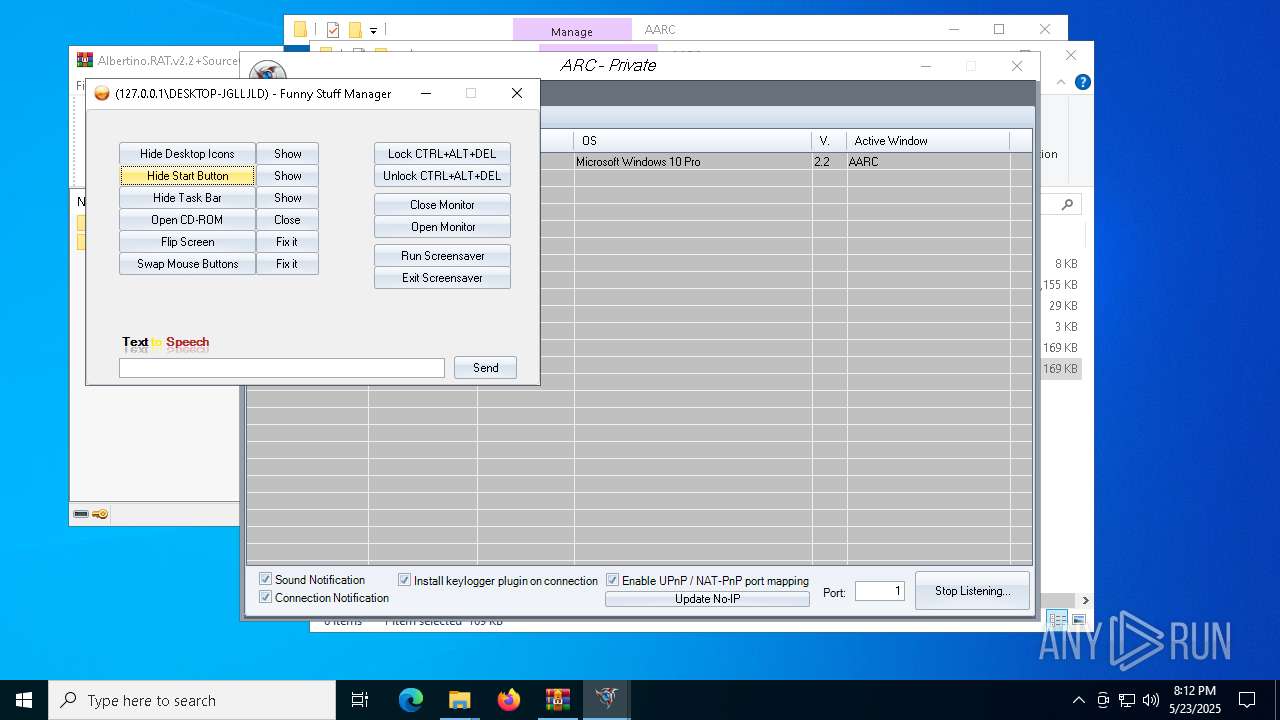Open the Windows Start menu
Screen dimensions: 1280x720
pyautogui.click(x=24, y=700)
